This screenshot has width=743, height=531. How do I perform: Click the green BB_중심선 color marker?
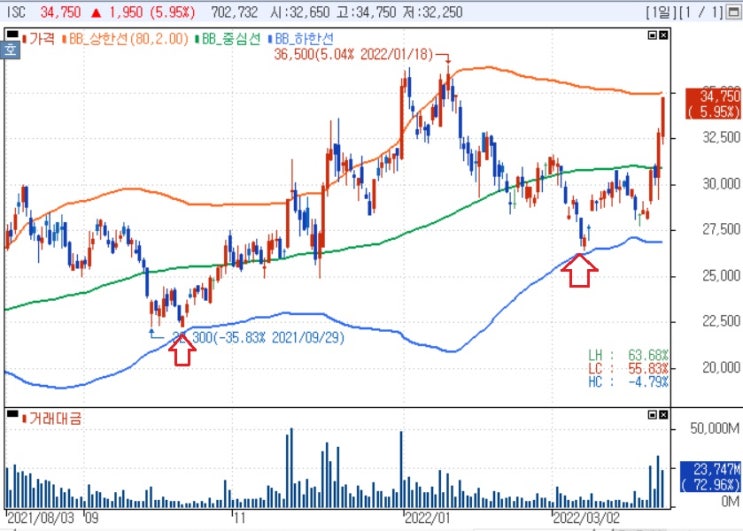pyautogui.click(x=197, y=39)
